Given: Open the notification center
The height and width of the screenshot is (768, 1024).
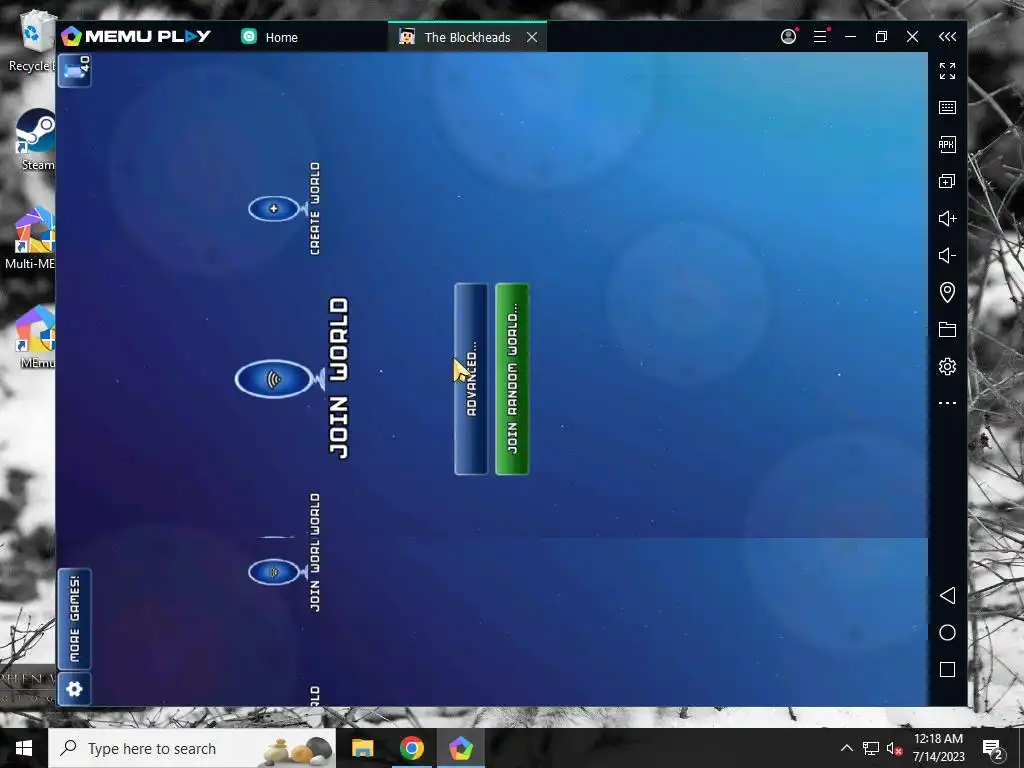Looking at the screenshot, I should pos(993,749).
